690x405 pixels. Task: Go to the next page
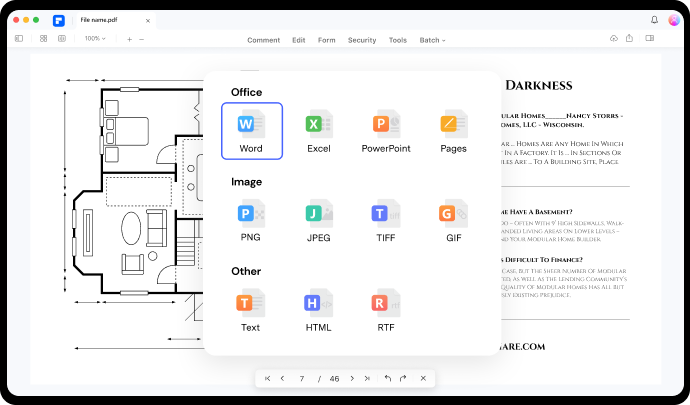352,378
